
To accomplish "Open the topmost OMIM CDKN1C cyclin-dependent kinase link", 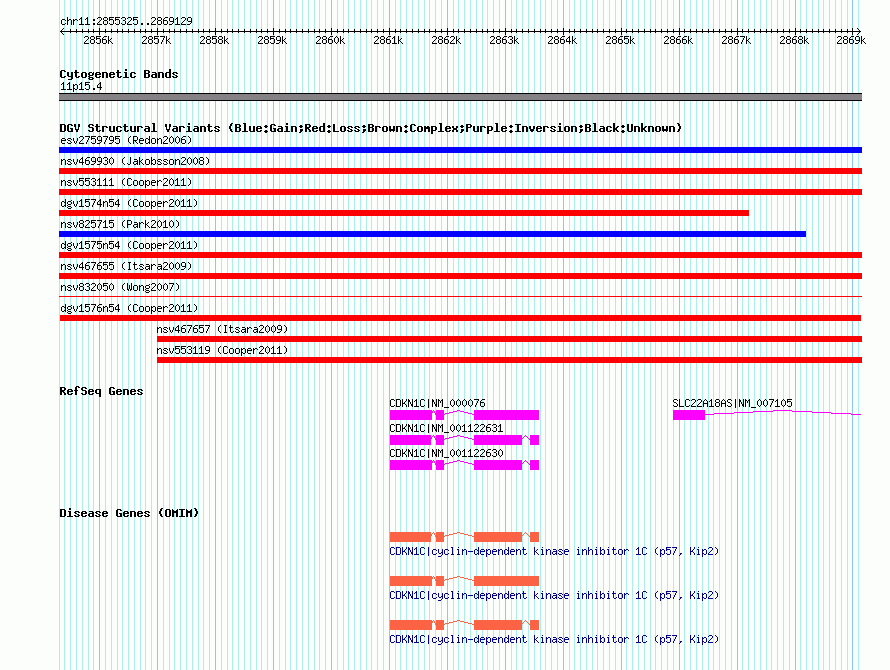I will tap(553, 552).
